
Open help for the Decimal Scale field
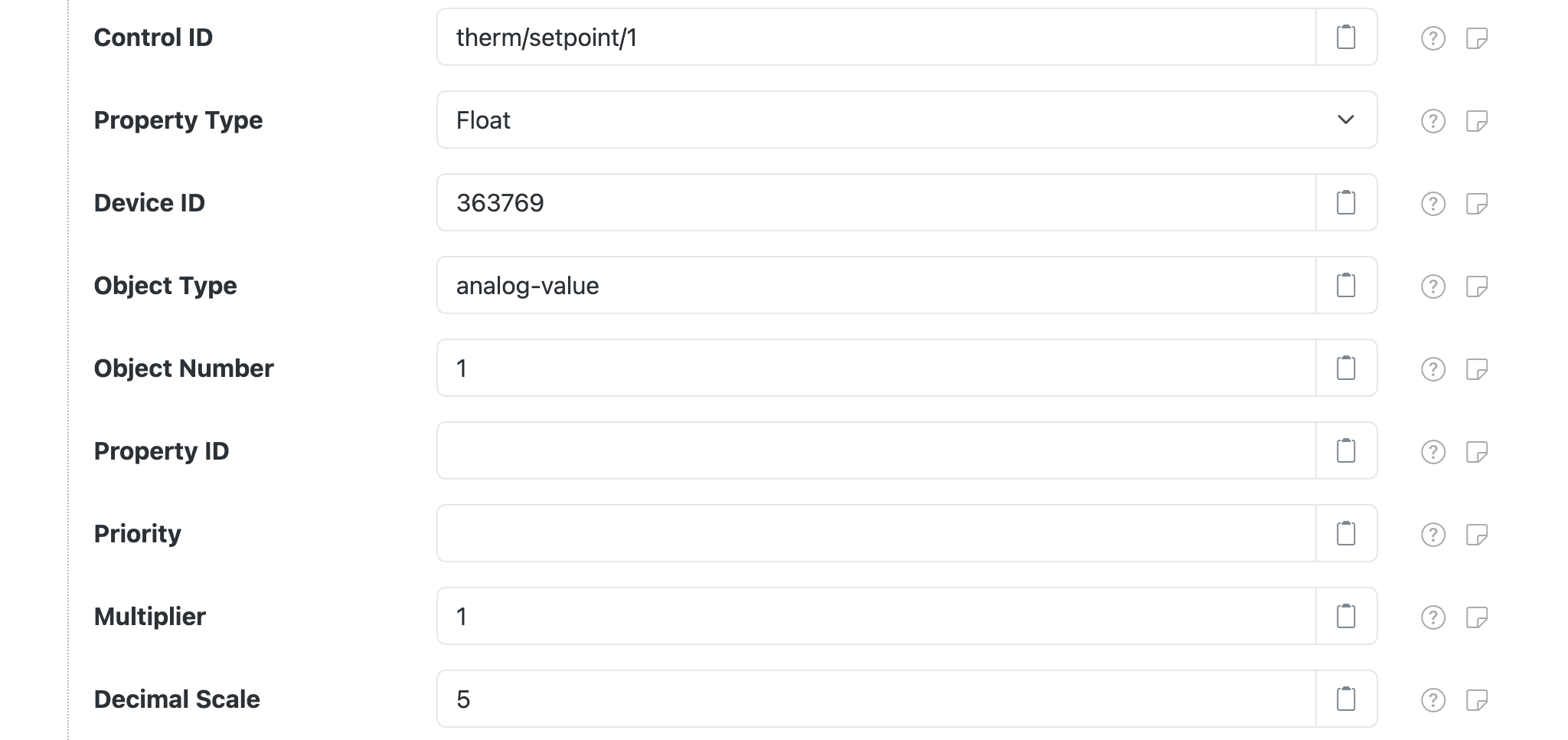(x=1433, y=699)
